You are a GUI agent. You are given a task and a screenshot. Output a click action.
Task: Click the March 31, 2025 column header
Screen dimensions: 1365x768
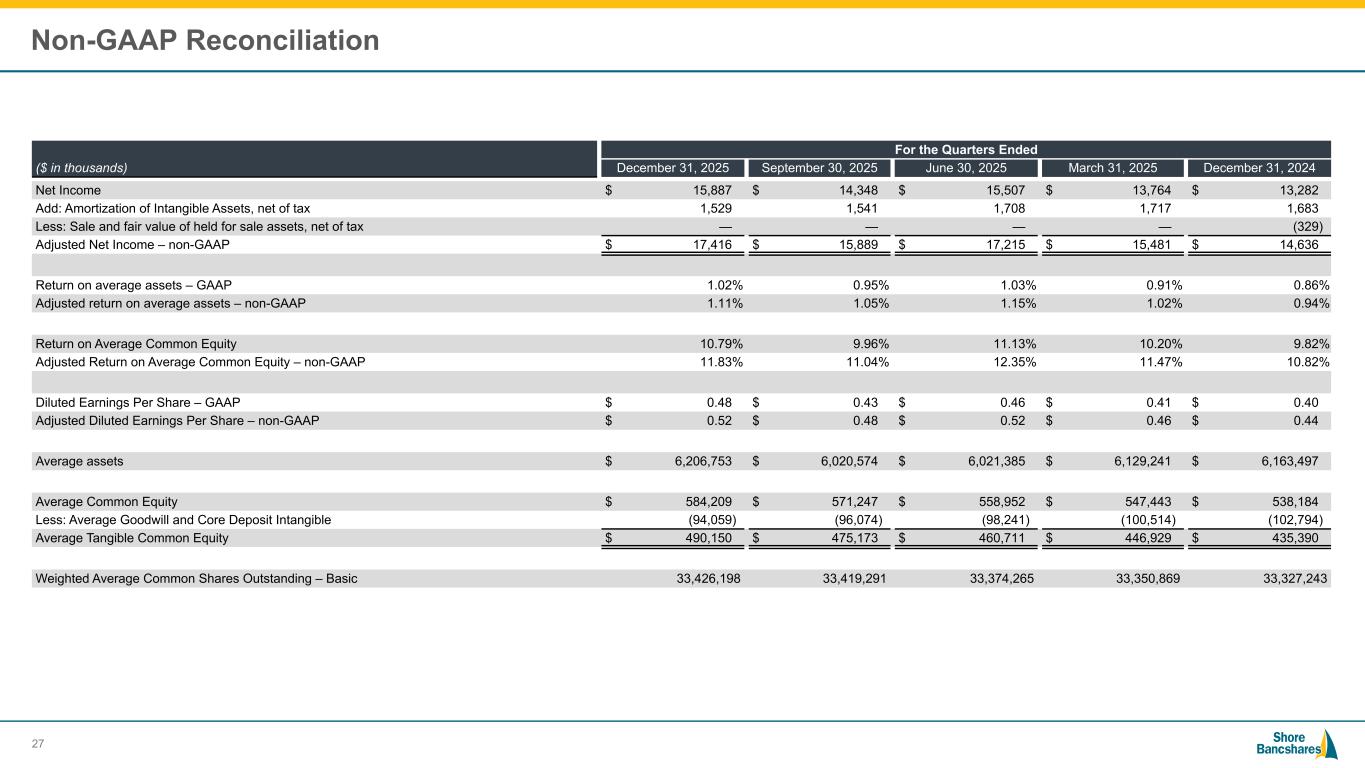click(x=1111, y=168)
